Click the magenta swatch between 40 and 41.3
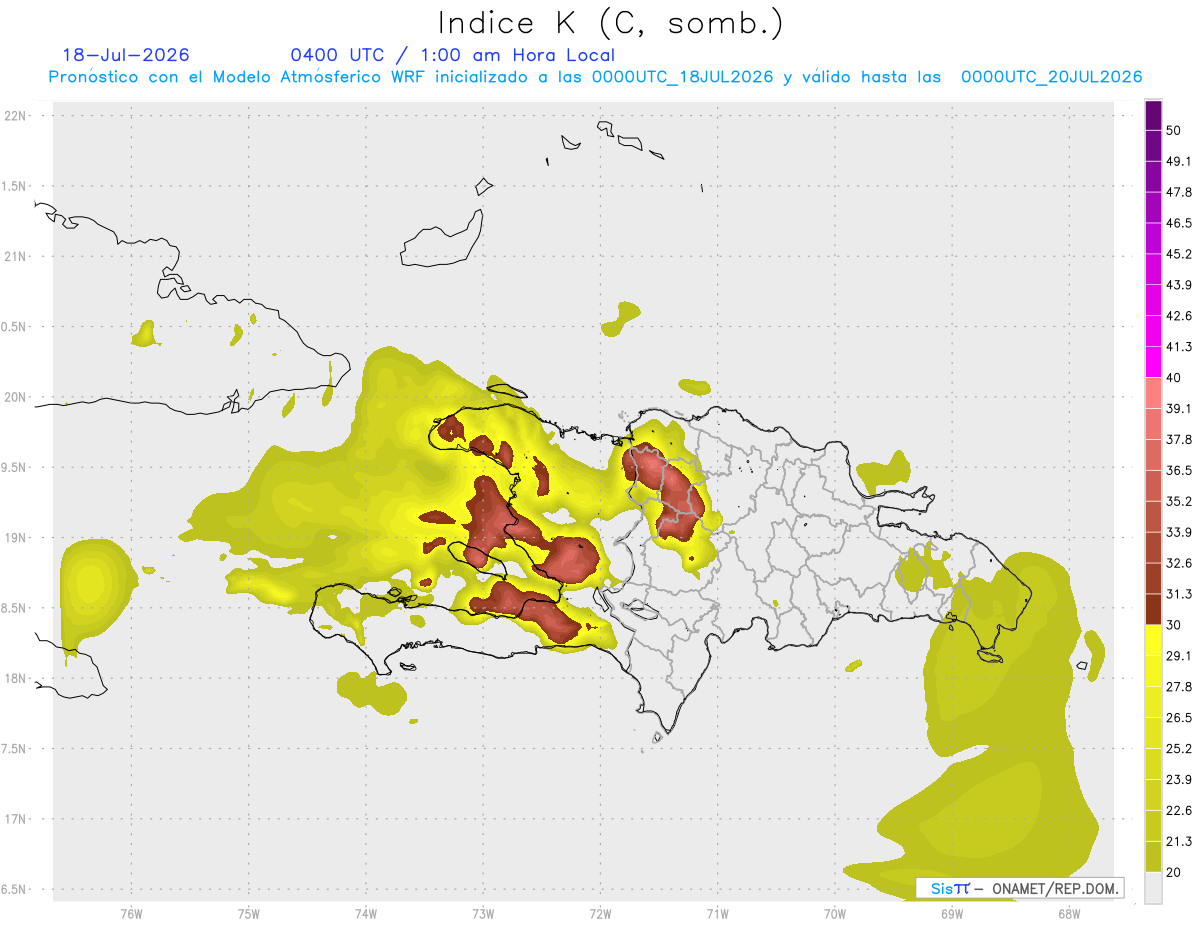This screenshot has height=927, width=1200. (1153, 362)
